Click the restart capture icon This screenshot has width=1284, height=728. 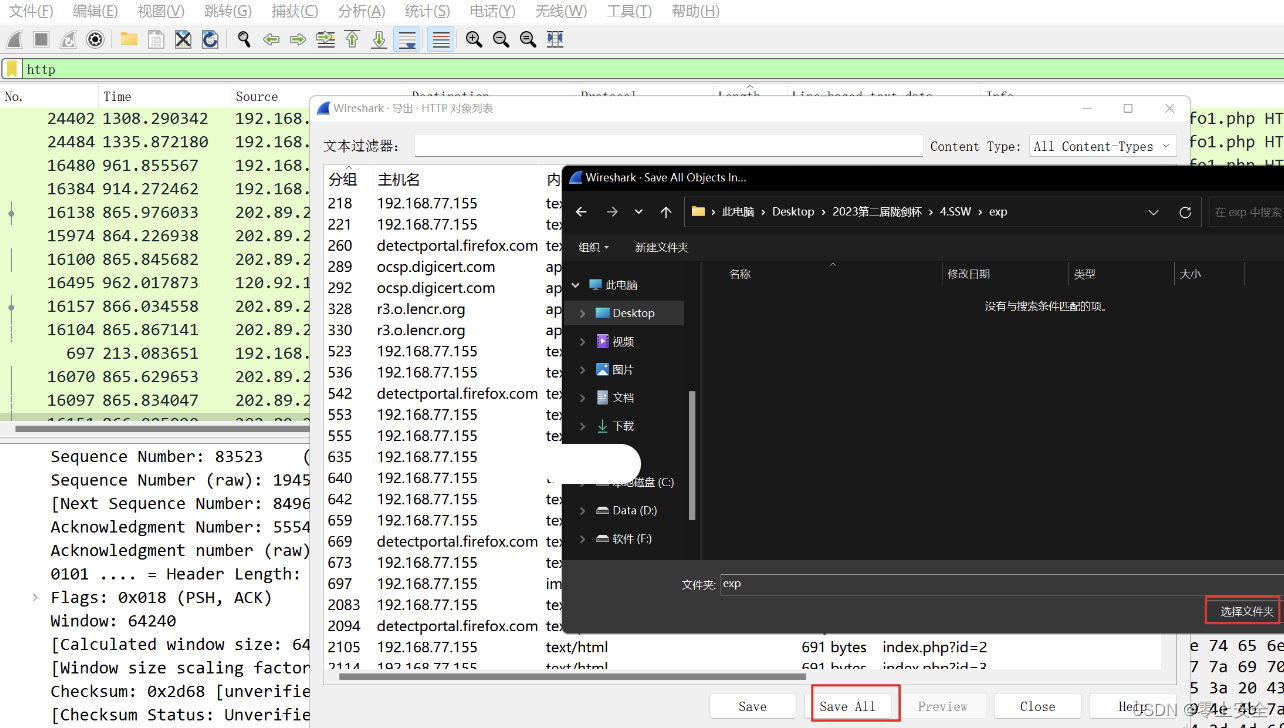point(68,40)
